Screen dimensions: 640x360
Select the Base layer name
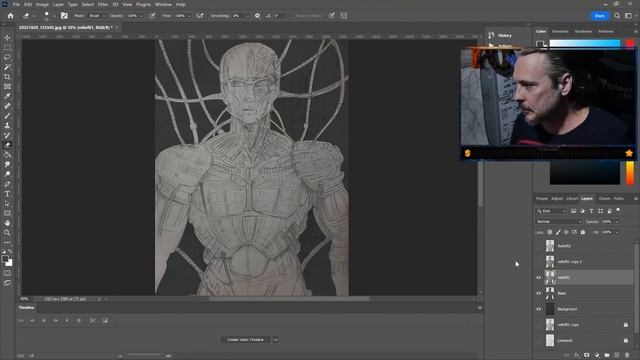(x=562, y=293)
